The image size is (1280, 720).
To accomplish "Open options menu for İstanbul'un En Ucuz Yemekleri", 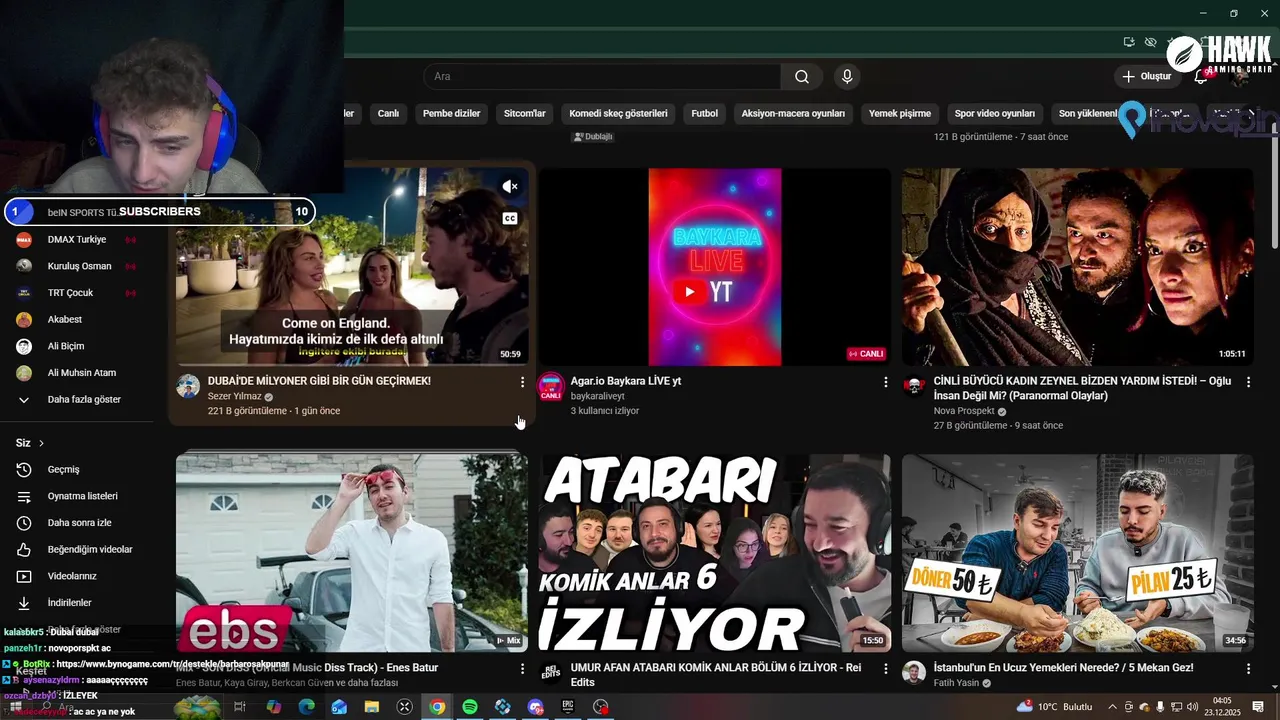I will (1248, 668).
